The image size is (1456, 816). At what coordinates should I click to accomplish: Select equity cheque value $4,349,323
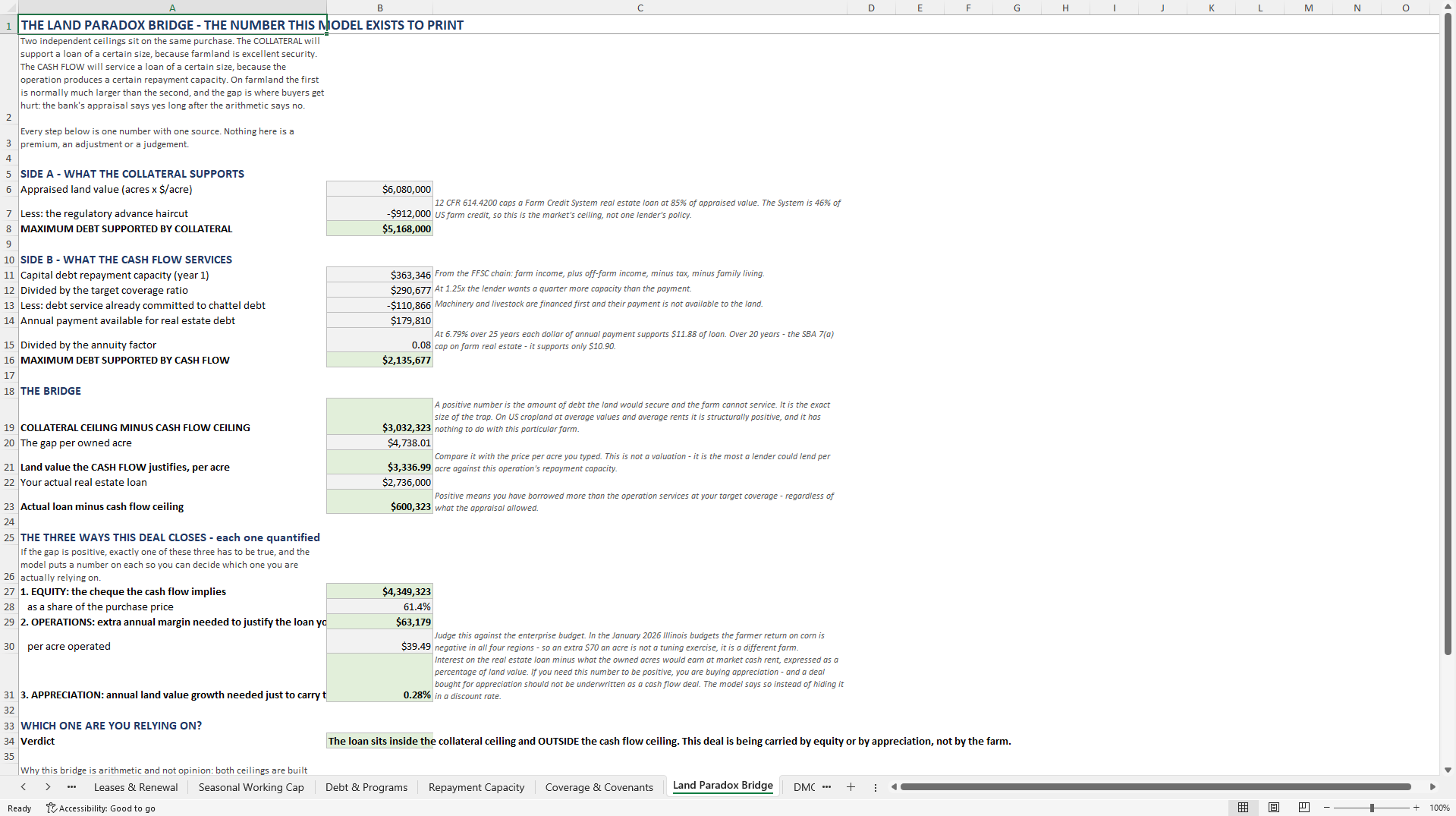[x=380, y=591]
